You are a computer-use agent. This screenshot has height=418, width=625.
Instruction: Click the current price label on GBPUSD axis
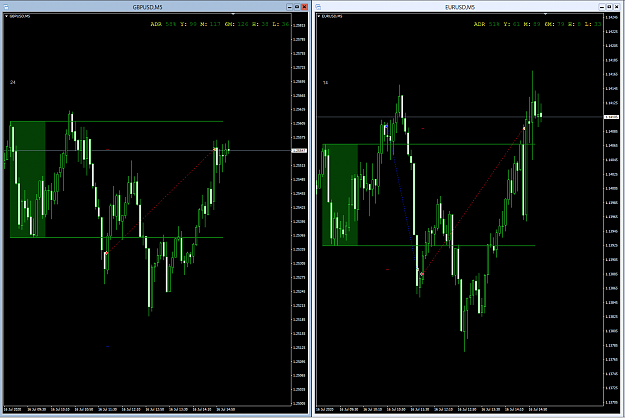coord(299,150)
